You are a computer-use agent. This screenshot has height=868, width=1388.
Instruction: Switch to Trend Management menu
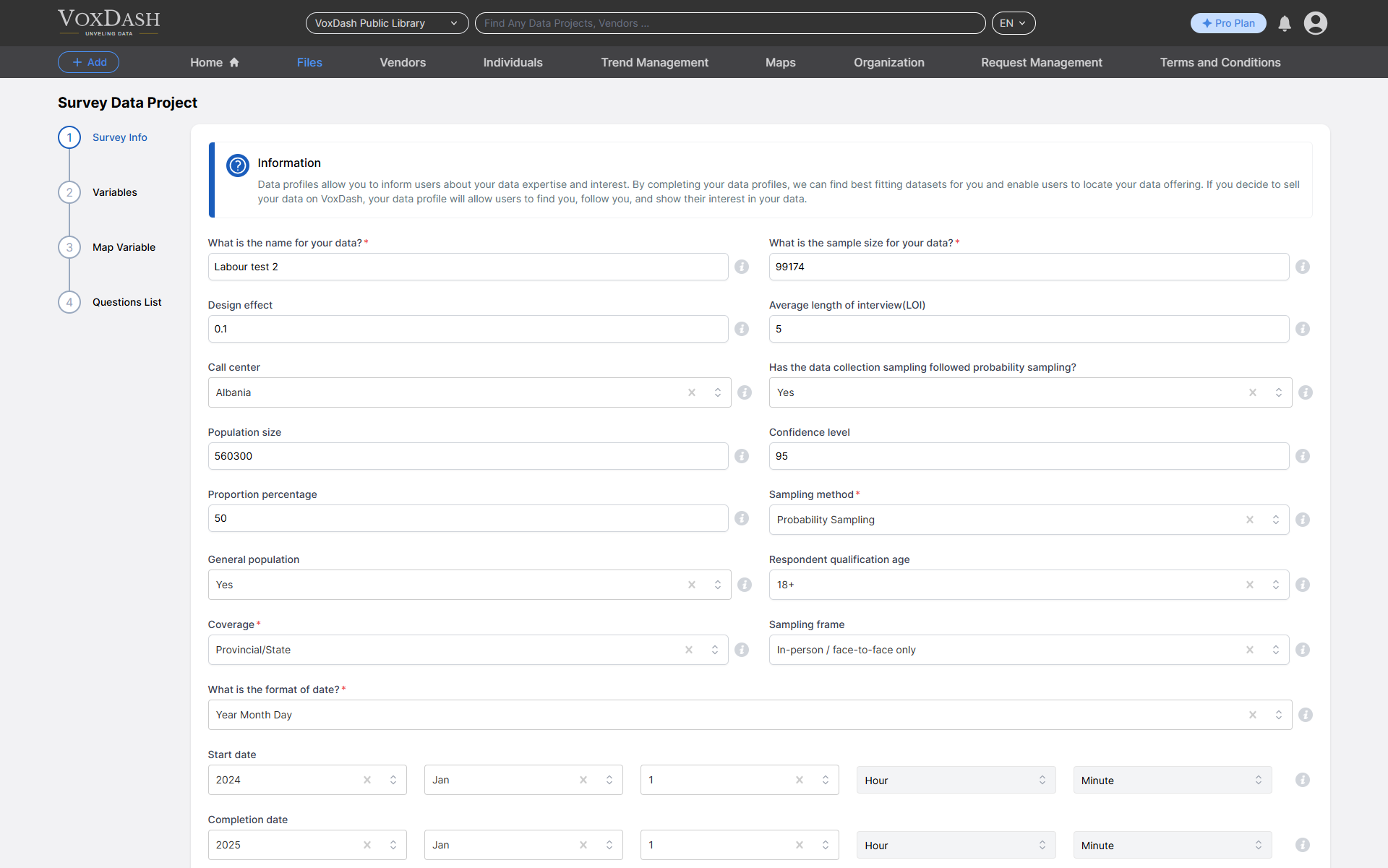click(x=654, y=62)
